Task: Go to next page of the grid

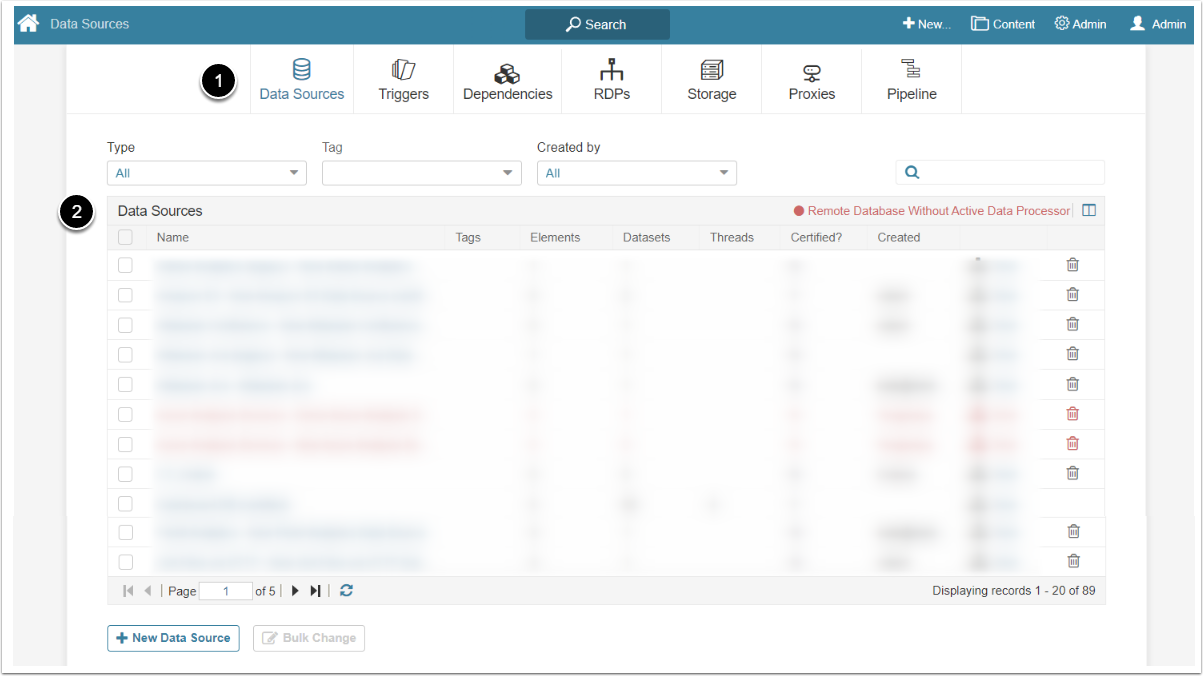Action: [295, 591]
